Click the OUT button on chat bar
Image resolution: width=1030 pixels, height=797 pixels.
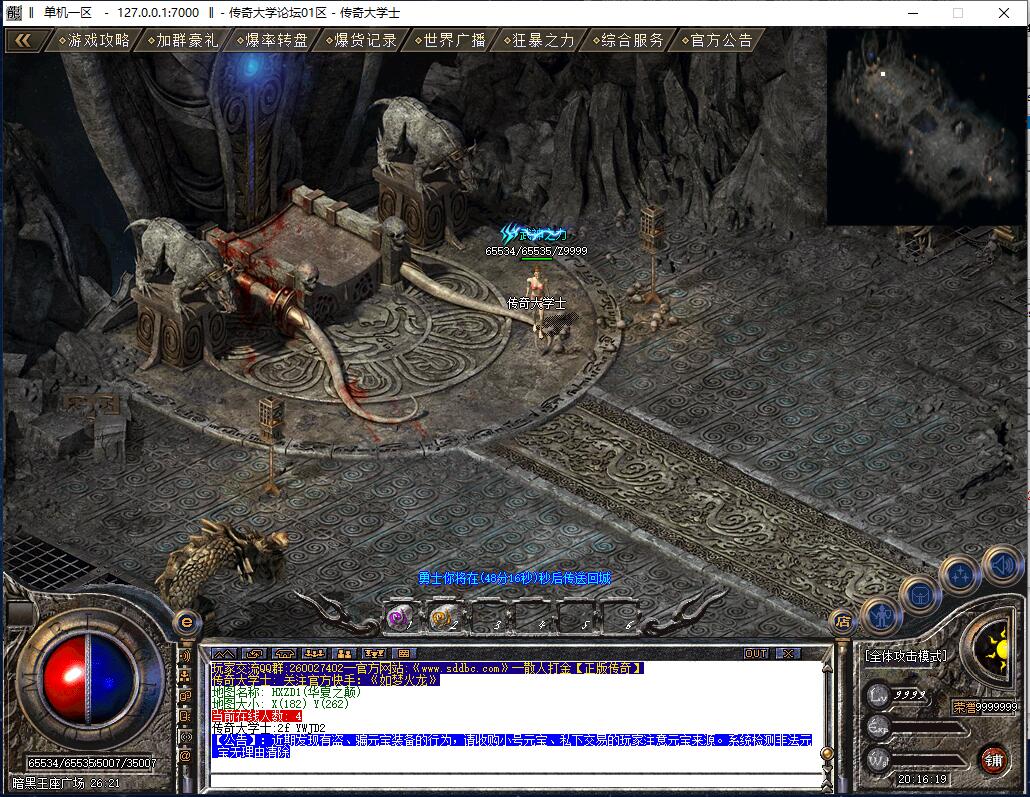coord(756,654)
